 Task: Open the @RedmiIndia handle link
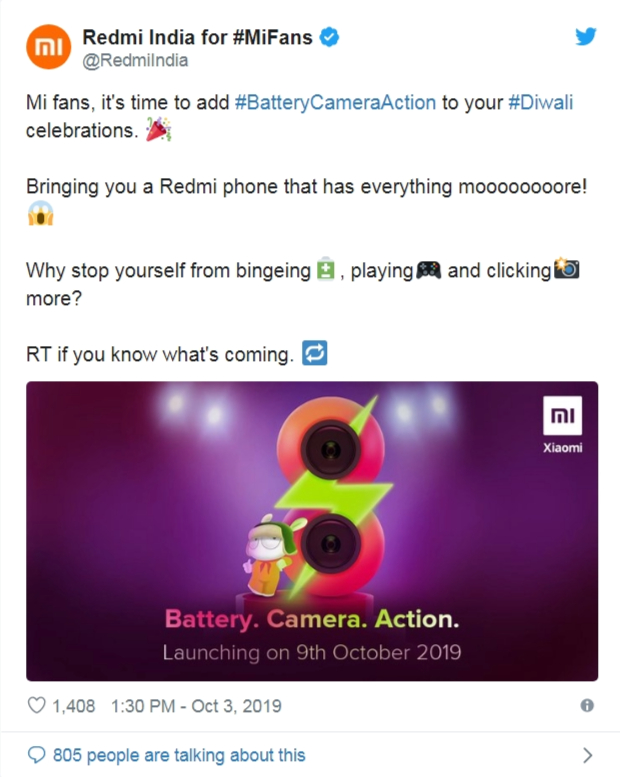tap(135, 60)
